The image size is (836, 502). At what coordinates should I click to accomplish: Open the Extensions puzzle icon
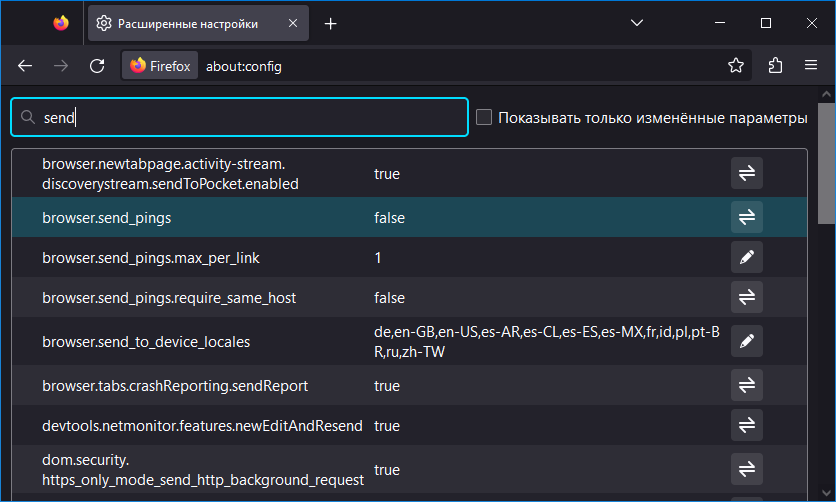tap(775, 66)
